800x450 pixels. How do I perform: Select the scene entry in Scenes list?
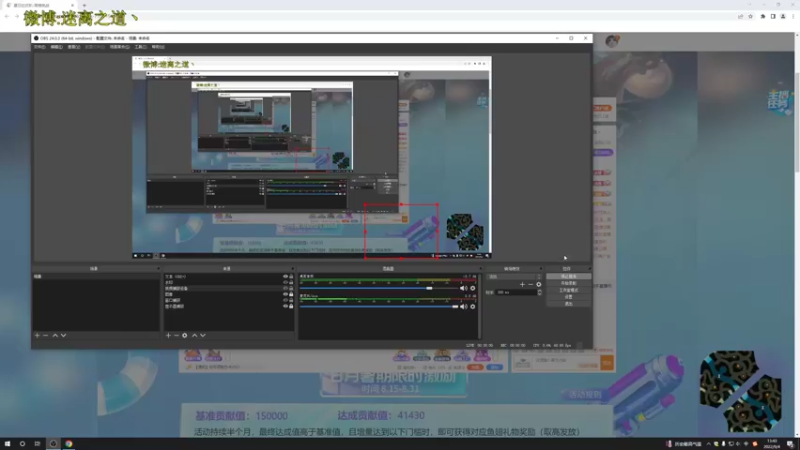[x=96, y=277]
